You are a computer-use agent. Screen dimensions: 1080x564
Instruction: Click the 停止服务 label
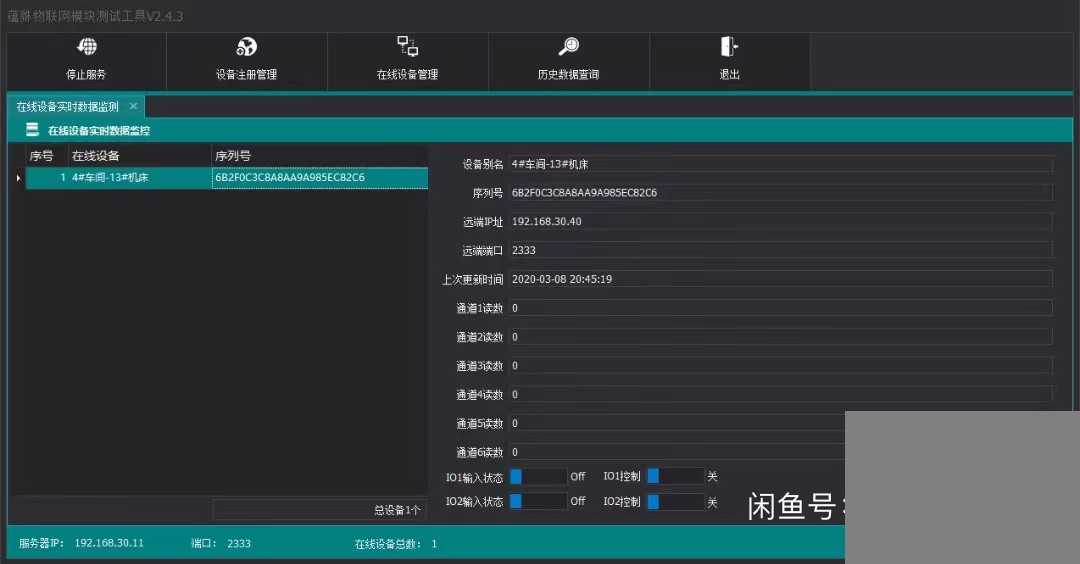(86, 74)
